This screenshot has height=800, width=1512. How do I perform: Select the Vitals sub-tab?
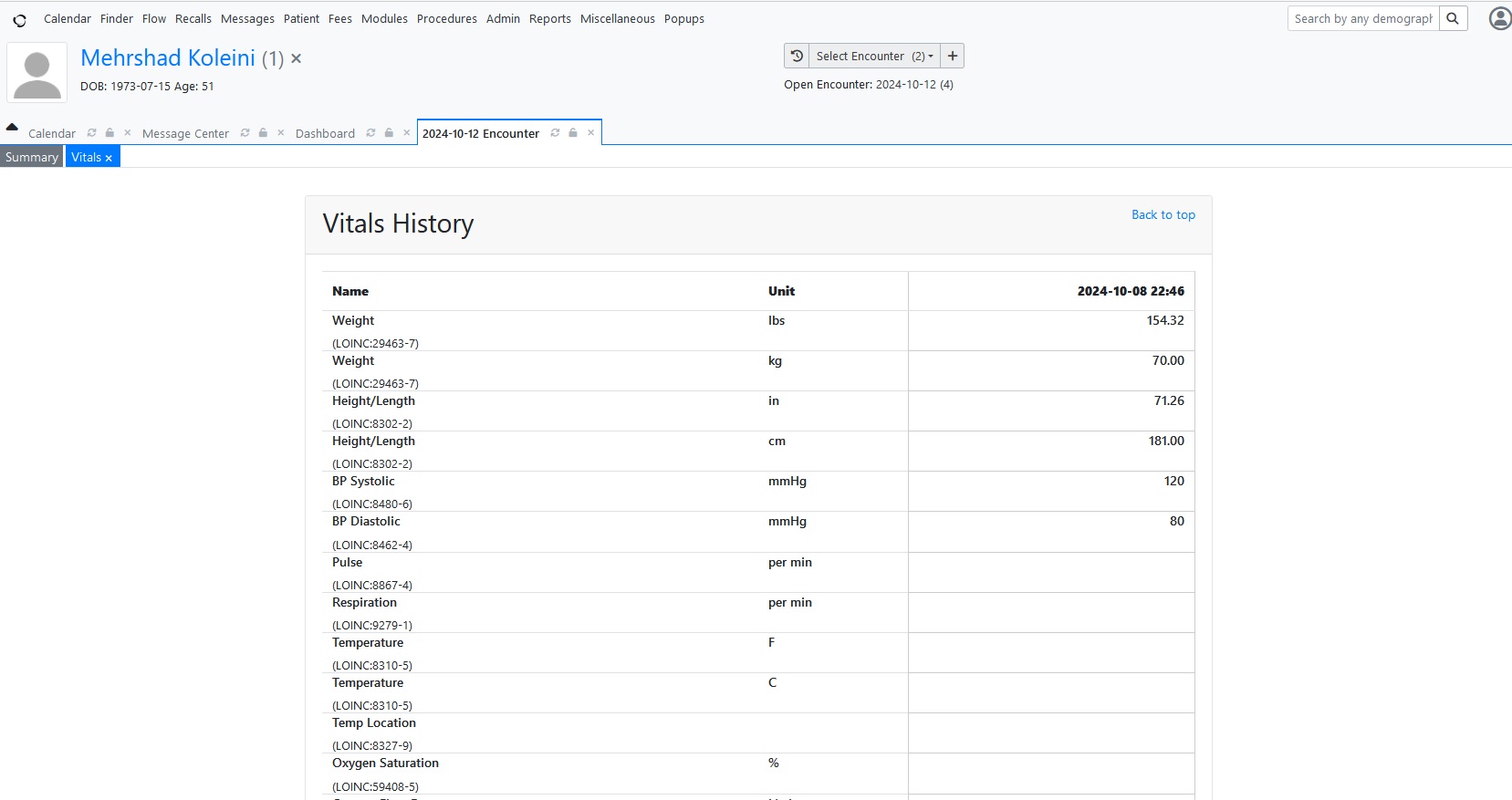pos(87,157)
